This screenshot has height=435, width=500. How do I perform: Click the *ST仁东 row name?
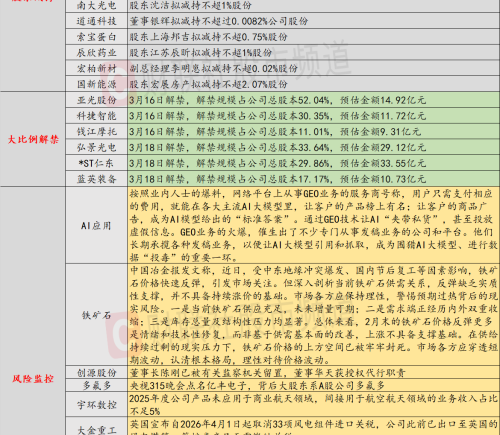(96, 163)
